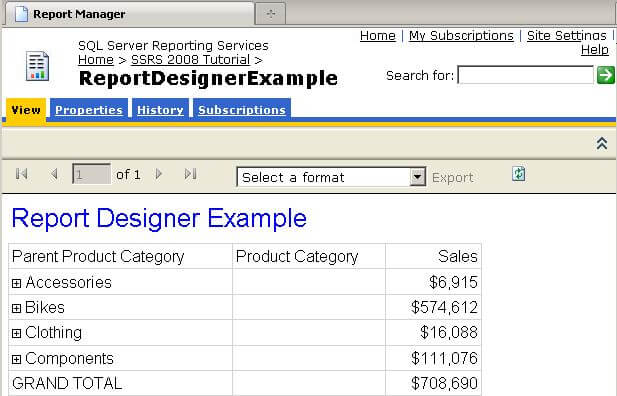This screenshot has height=396, width=617.
Task: Expand the Components category row
Action: point(17,359)
